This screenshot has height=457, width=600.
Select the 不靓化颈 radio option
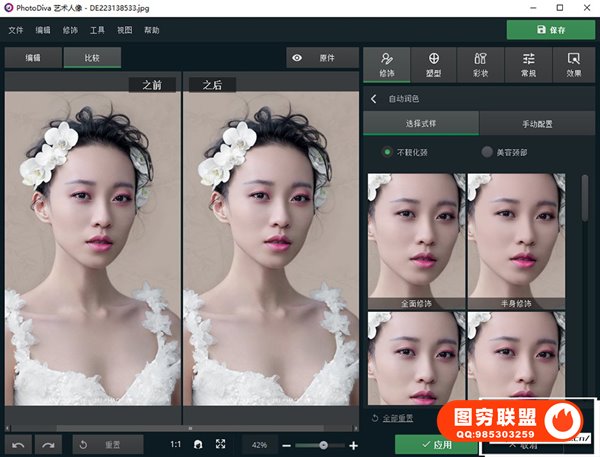pyautogui.click(x=388, y=152)
